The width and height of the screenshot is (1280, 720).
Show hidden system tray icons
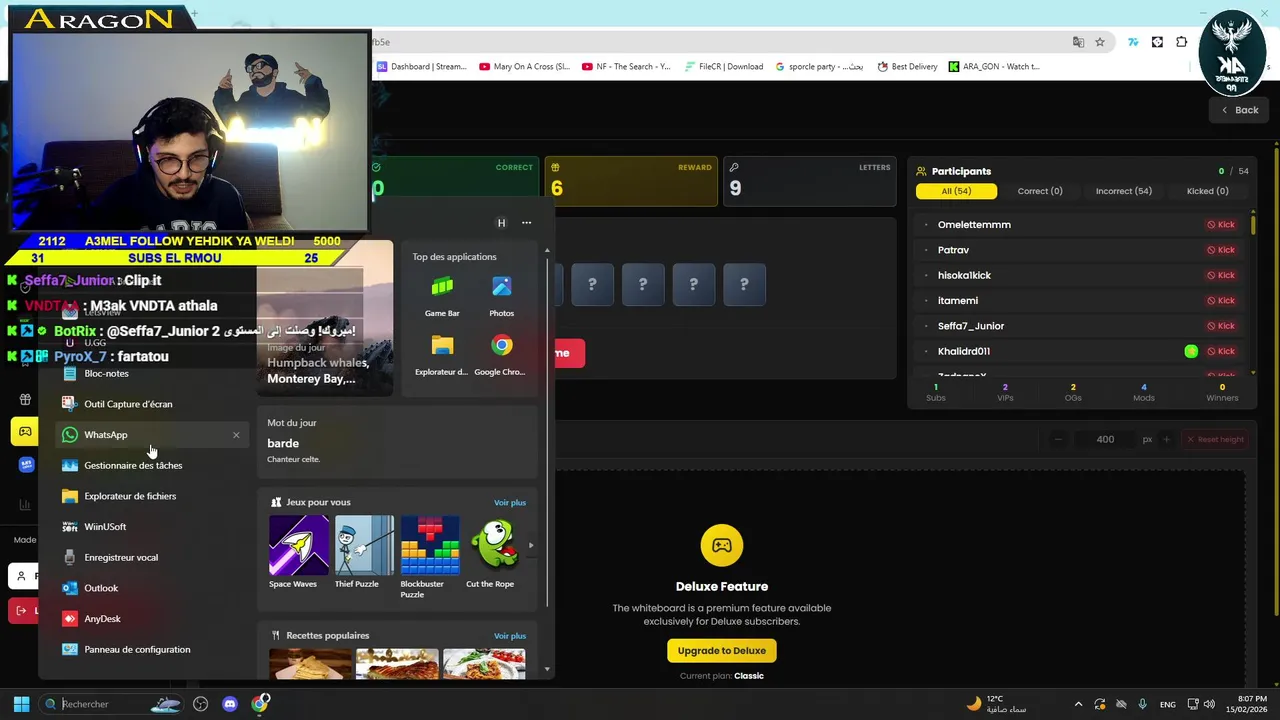(1078, 704)
